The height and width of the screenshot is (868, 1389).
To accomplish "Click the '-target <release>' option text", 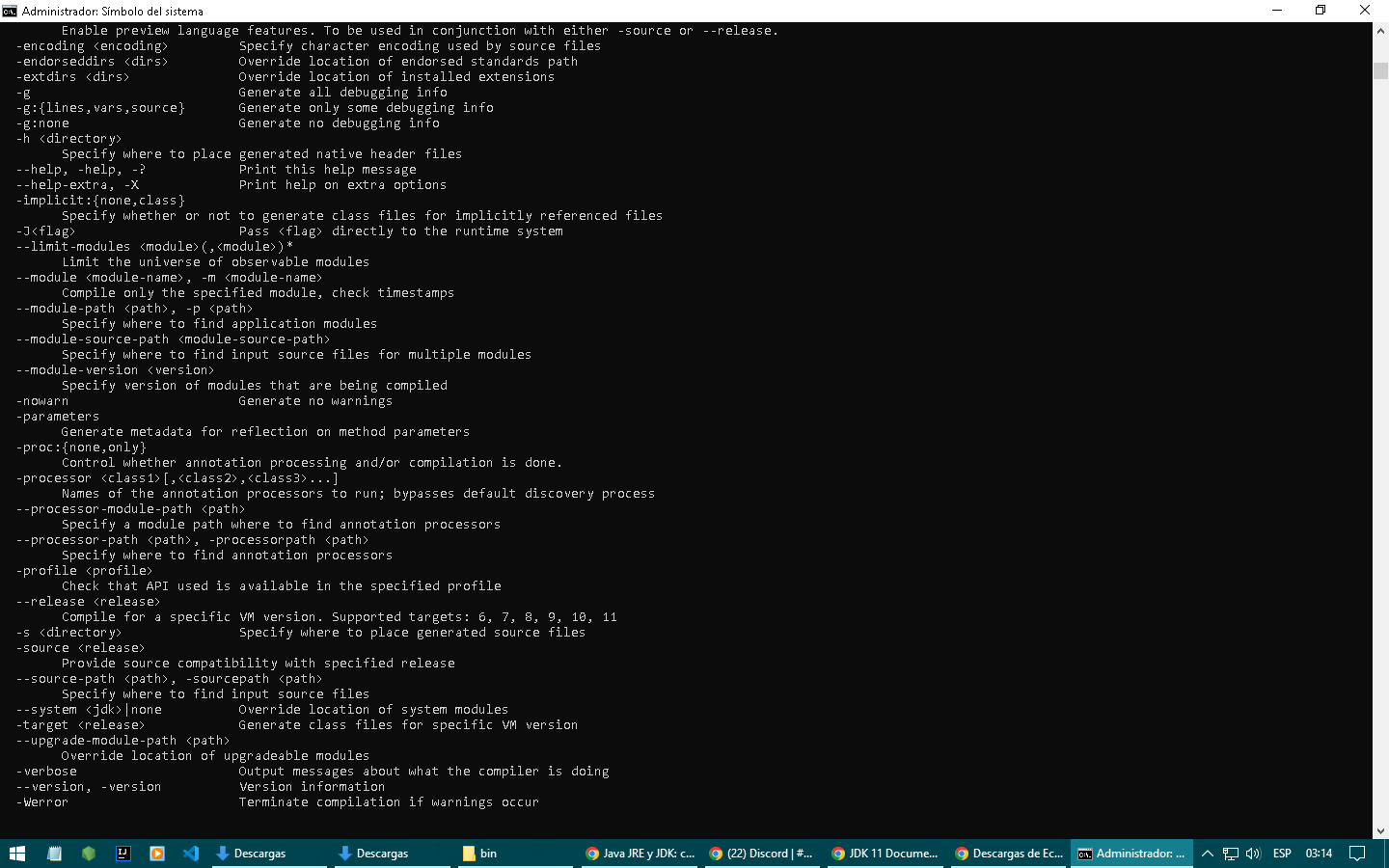I will click(81, 725).
